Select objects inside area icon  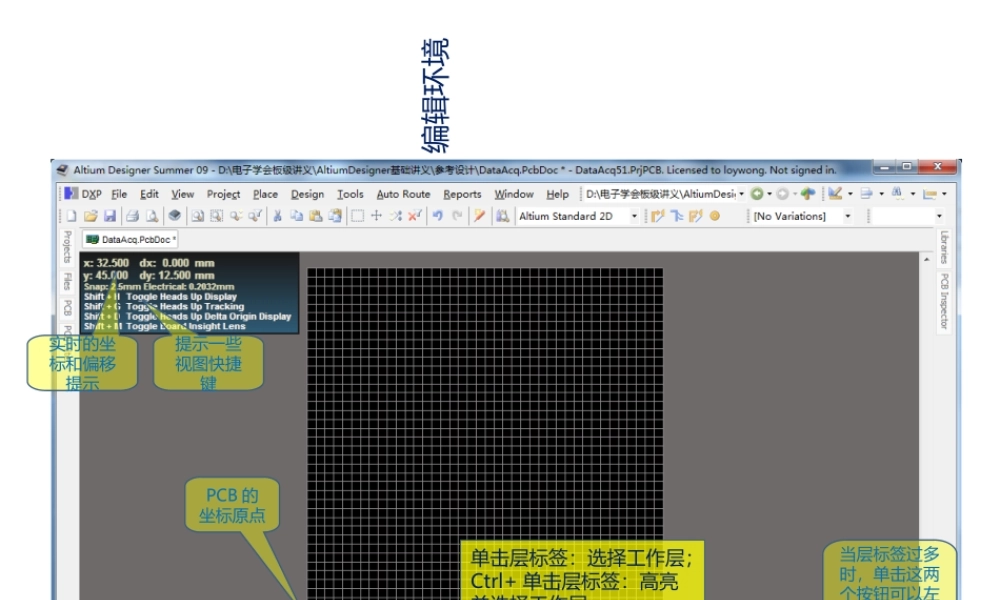point(358,216)
